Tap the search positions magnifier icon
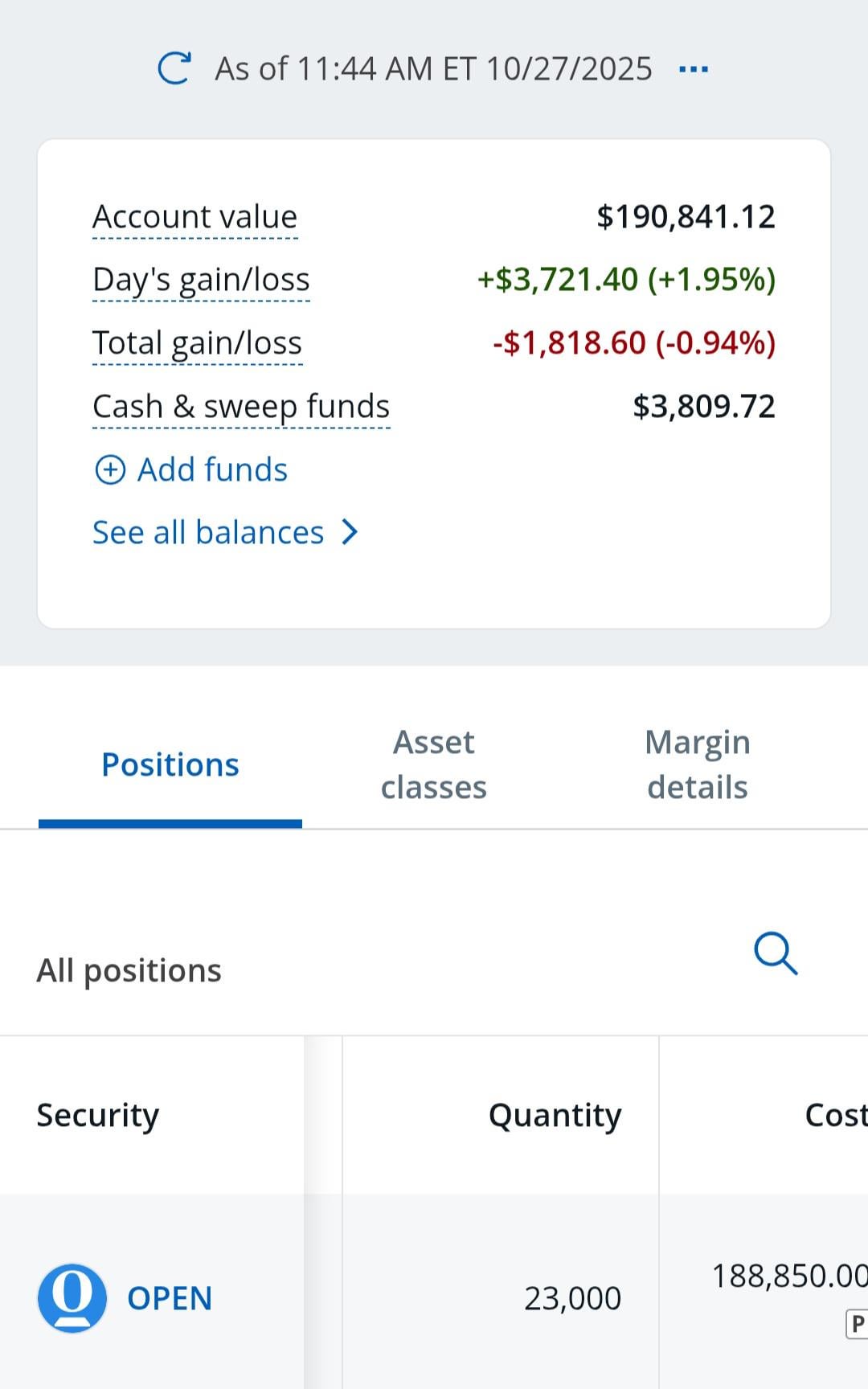This screenshot has width=868, height=1389. pos(776,954)
